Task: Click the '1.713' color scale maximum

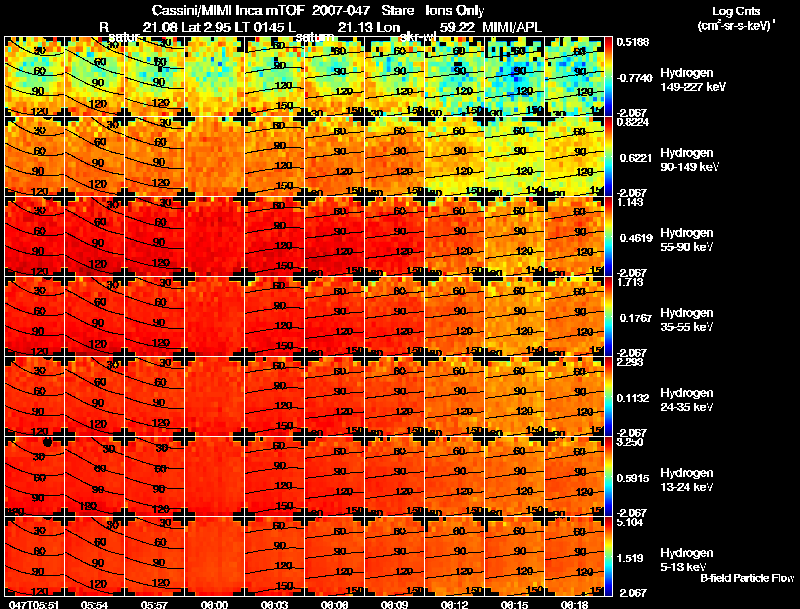Action: pos(630,282)
